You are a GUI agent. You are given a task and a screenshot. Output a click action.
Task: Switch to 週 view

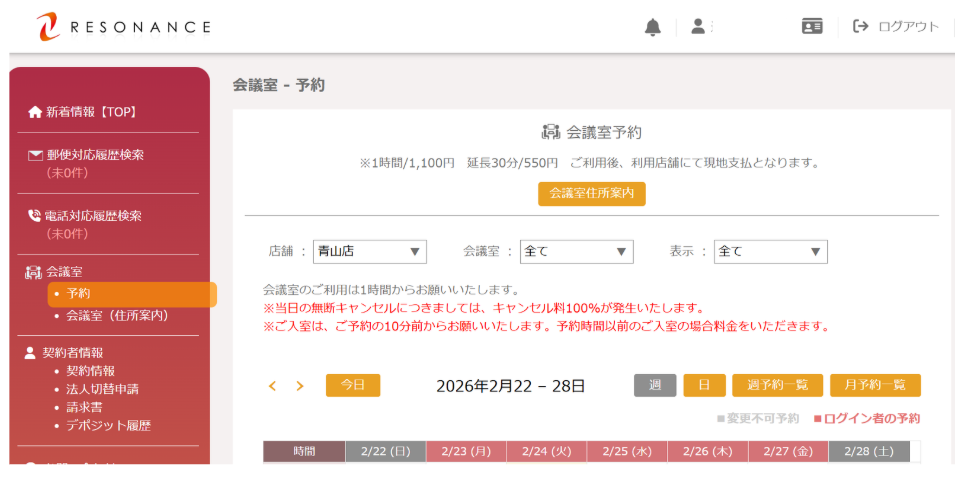coord(655,385)
